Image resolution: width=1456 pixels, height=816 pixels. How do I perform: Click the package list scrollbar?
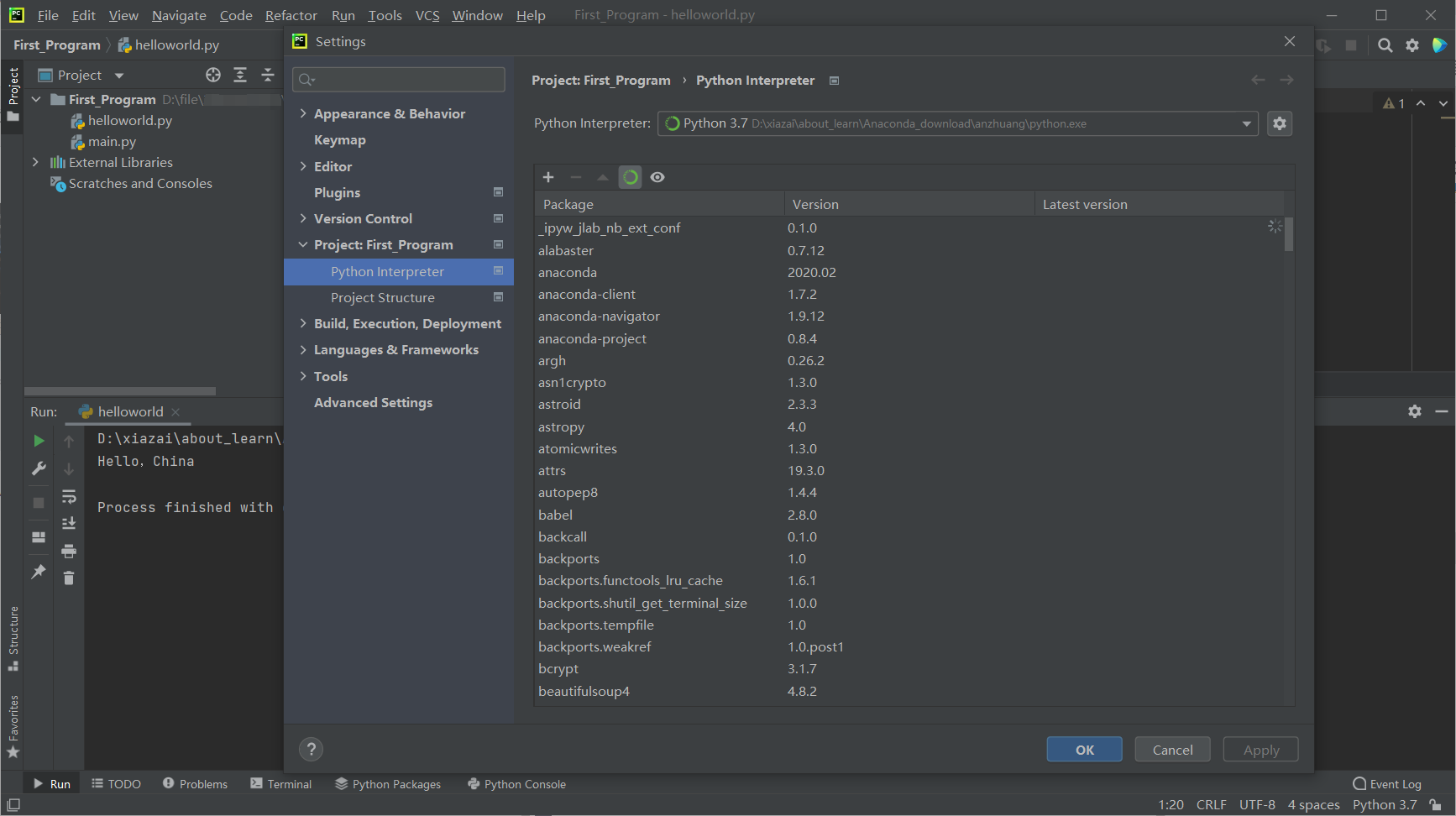[x=1289, y=234]
